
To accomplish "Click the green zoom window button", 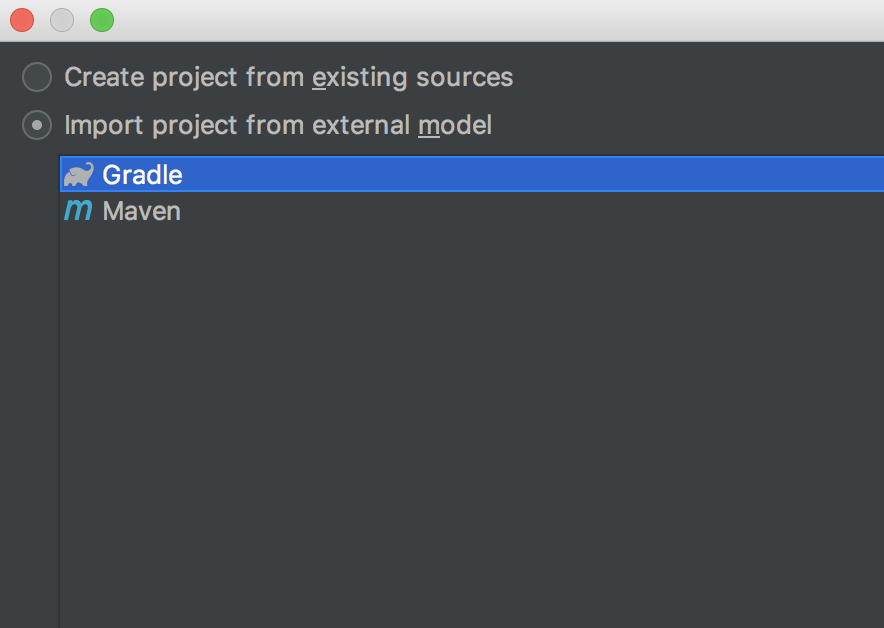I will [x=102, y=20].
